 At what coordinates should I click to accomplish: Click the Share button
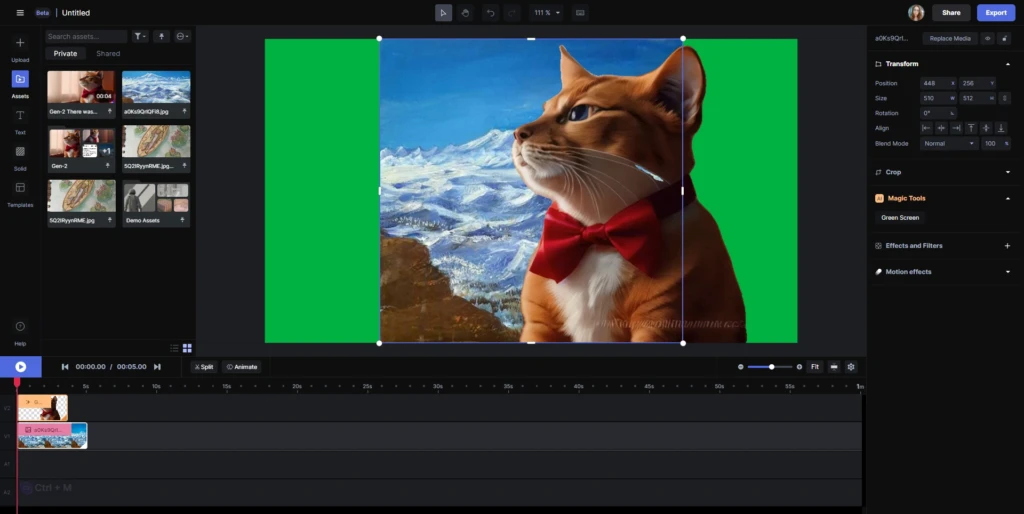click(951, 12)
